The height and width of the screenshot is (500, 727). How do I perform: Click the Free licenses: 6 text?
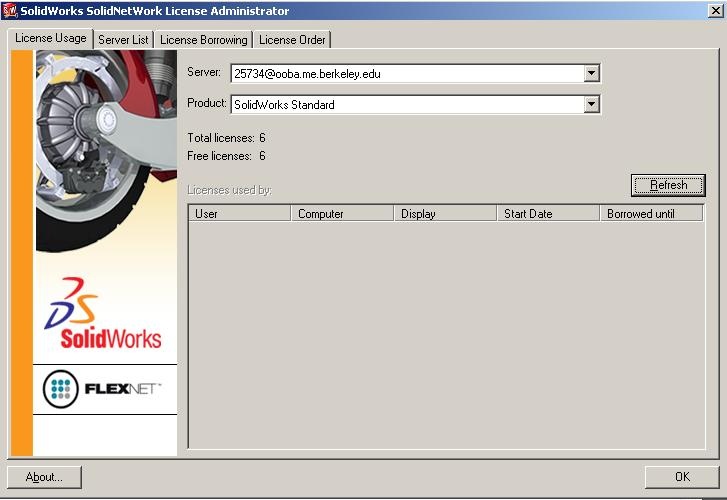pos(226,156)
